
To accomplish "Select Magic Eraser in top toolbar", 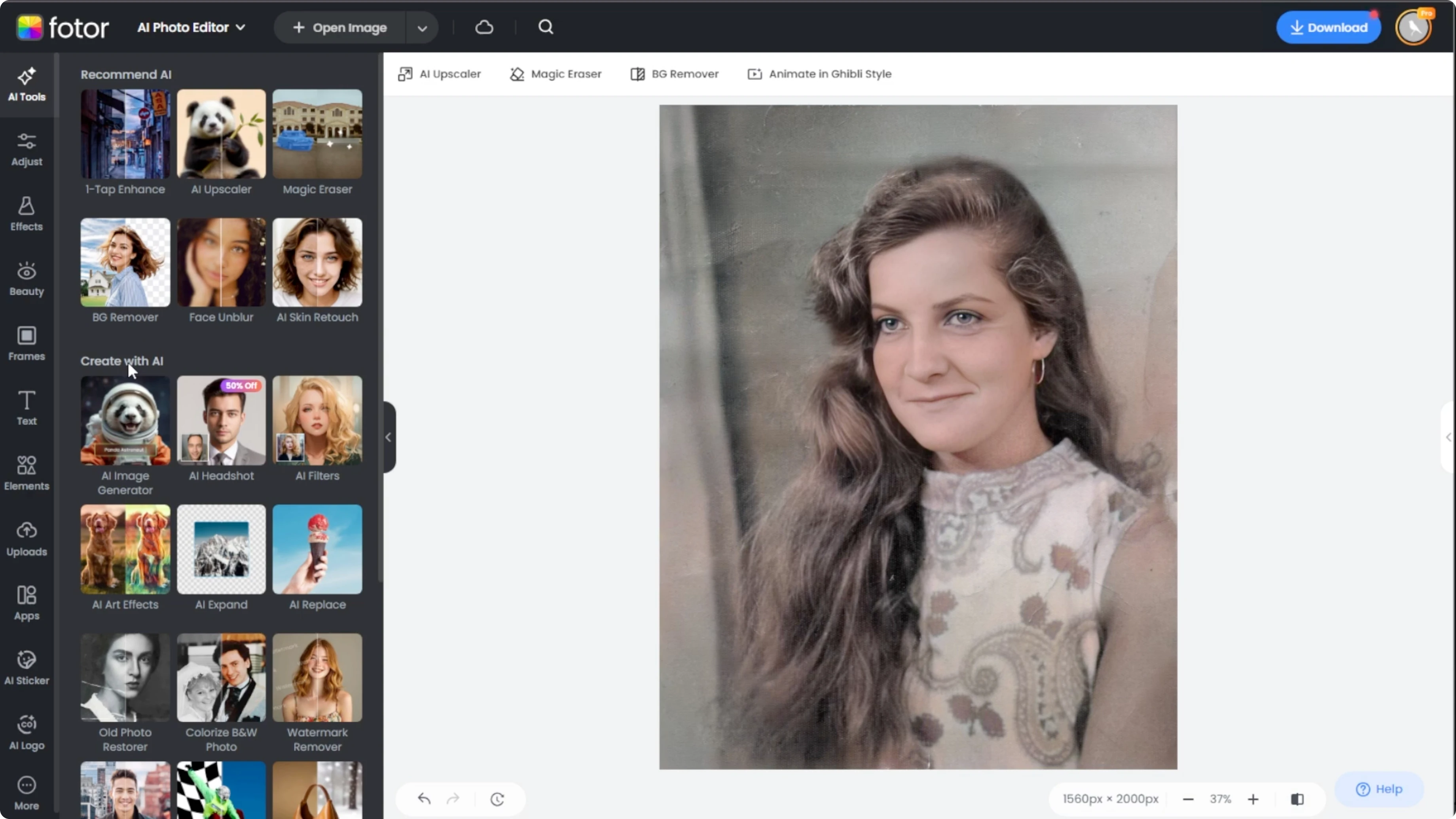I will click(555, 74).
